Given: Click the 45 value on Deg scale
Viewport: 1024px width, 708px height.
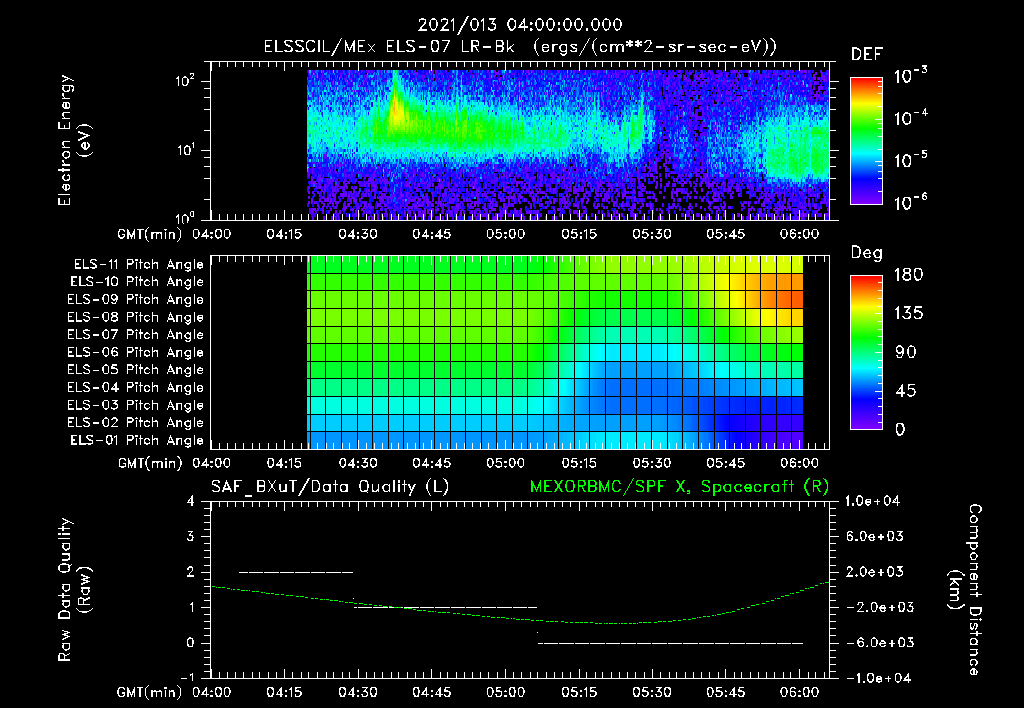Looking at the screenshot, I should 905,391.
